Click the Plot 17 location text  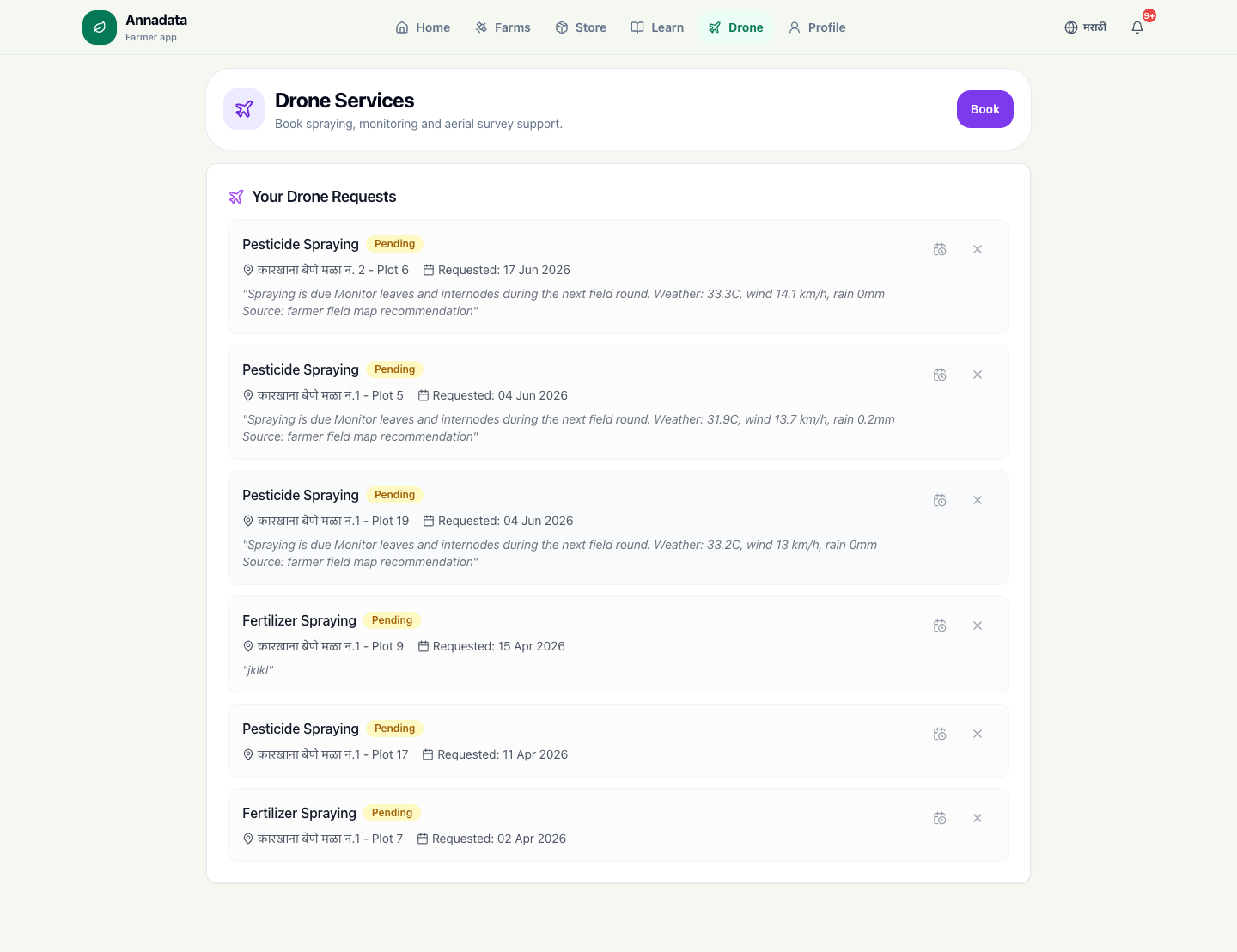coord(333,754)
